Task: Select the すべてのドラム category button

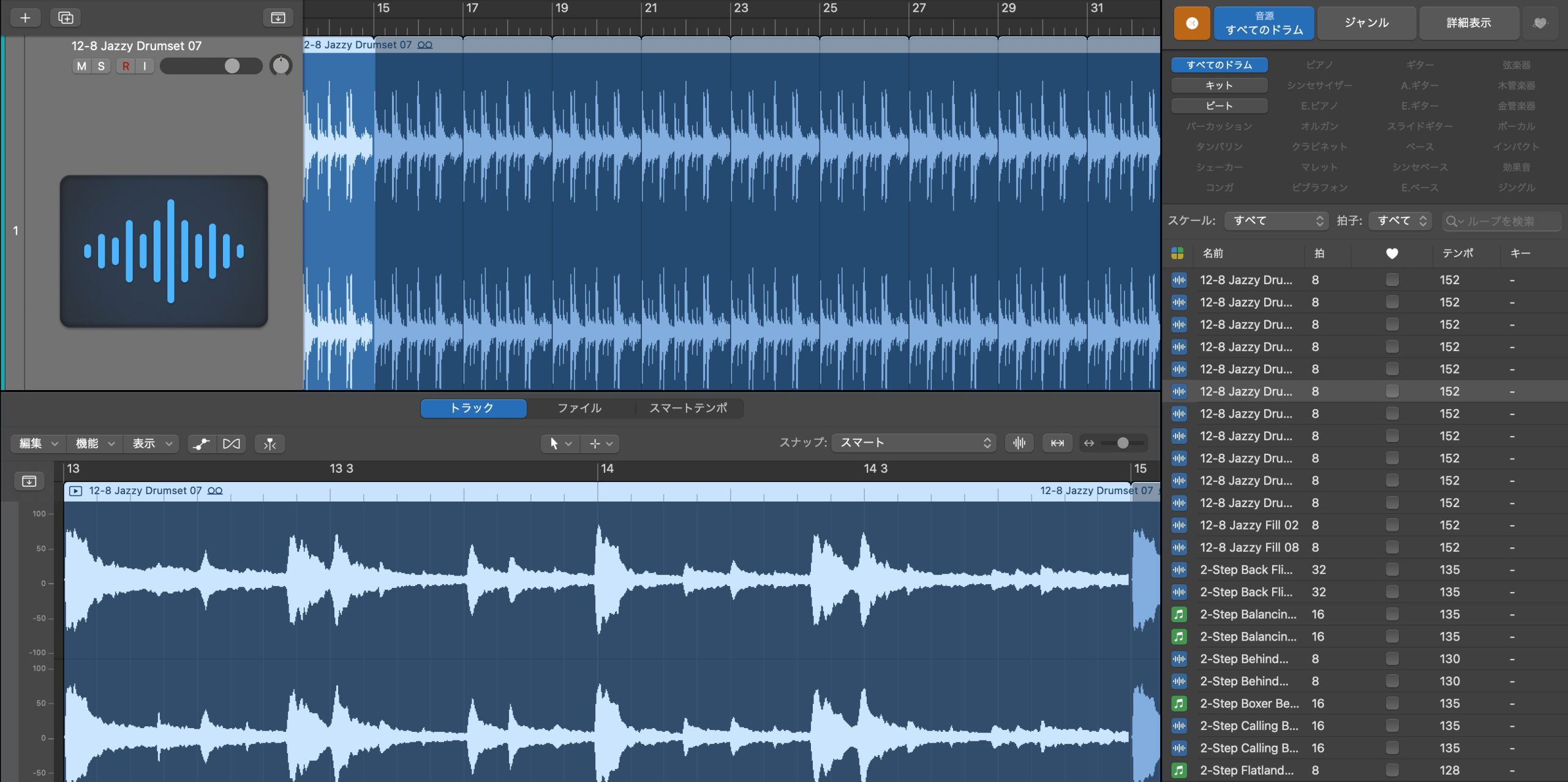Action: click(1219, 65)
